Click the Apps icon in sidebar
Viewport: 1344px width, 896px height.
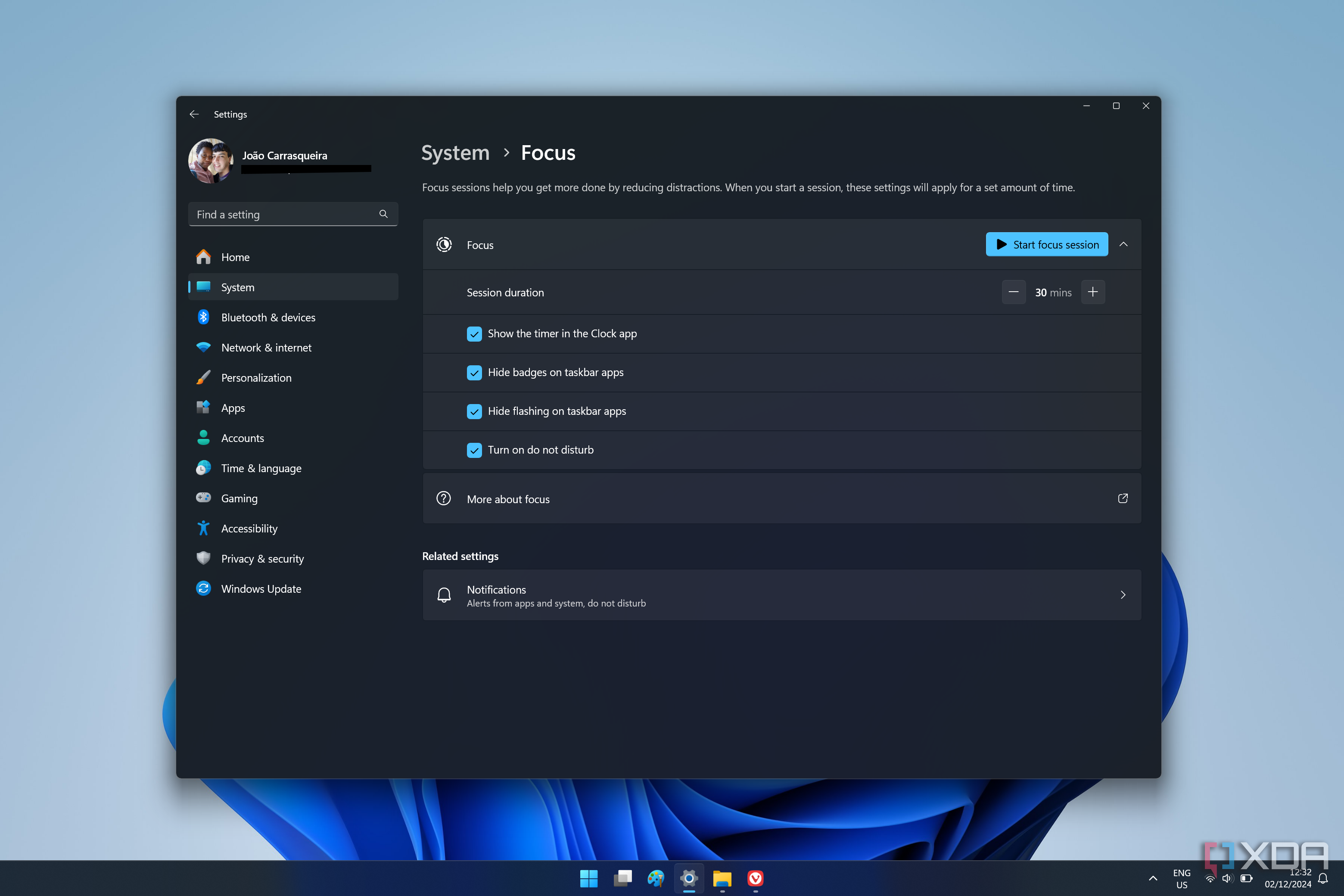click(203, 408)
